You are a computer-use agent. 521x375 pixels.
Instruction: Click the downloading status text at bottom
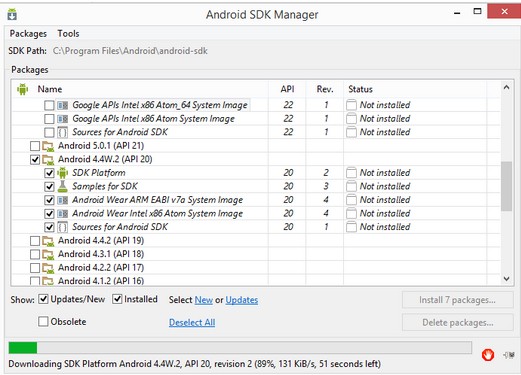(x=195, y=364)
